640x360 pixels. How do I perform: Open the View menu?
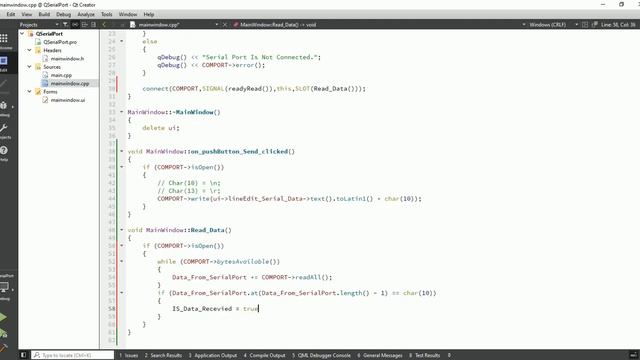coord(27,14)
